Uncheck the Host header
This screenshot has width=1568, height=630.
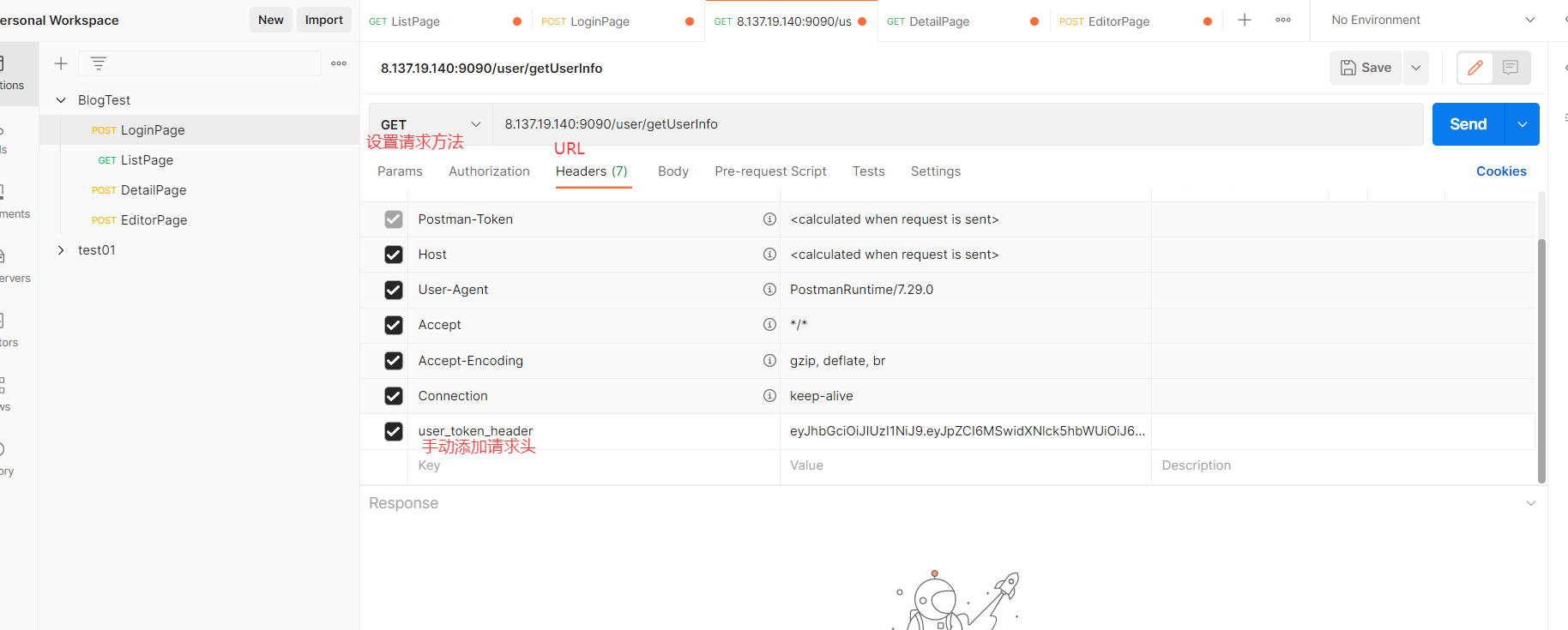coord(394,255)
